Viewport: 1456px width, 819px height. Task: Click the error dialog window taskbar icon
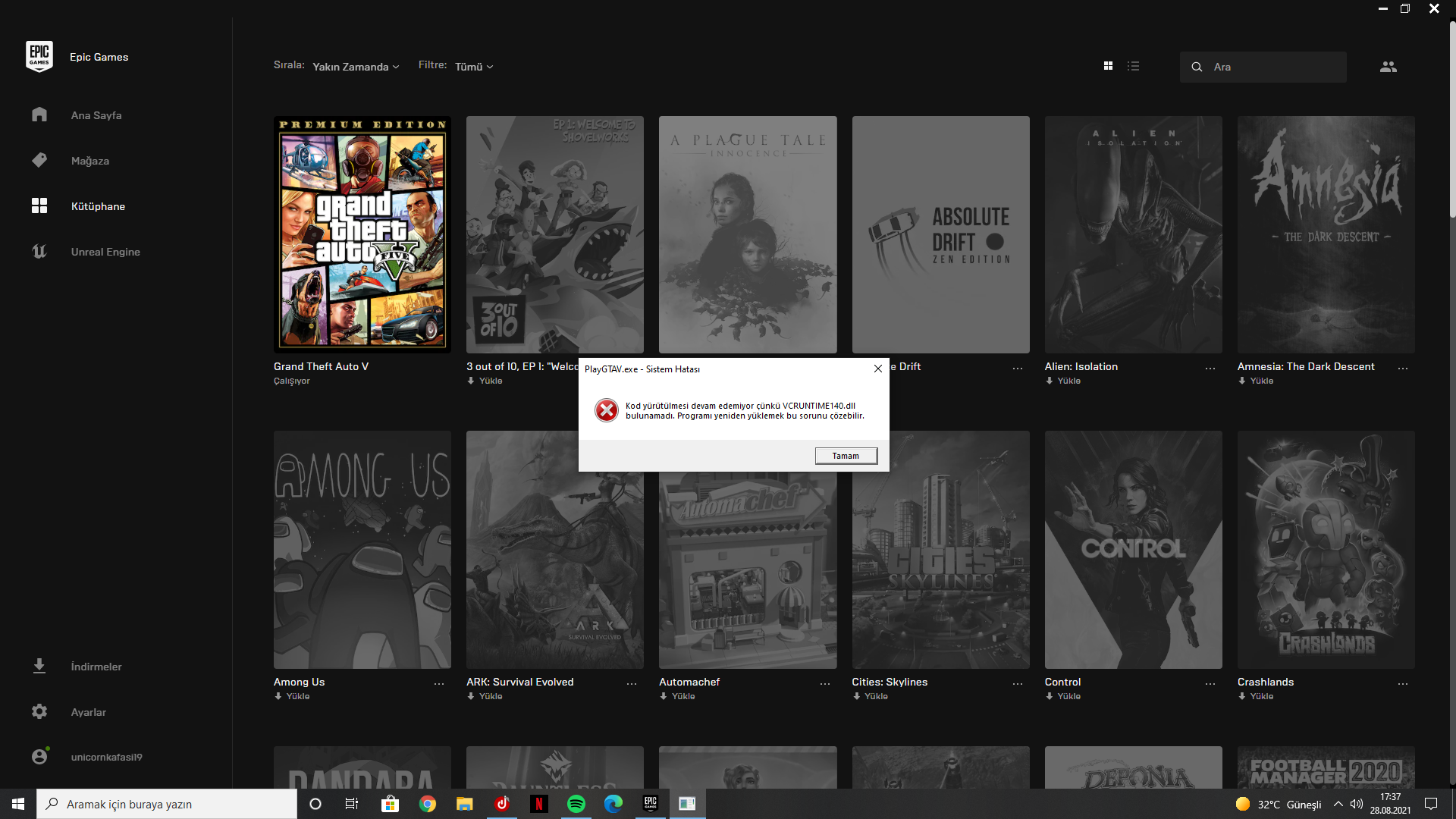click(687, 804)
